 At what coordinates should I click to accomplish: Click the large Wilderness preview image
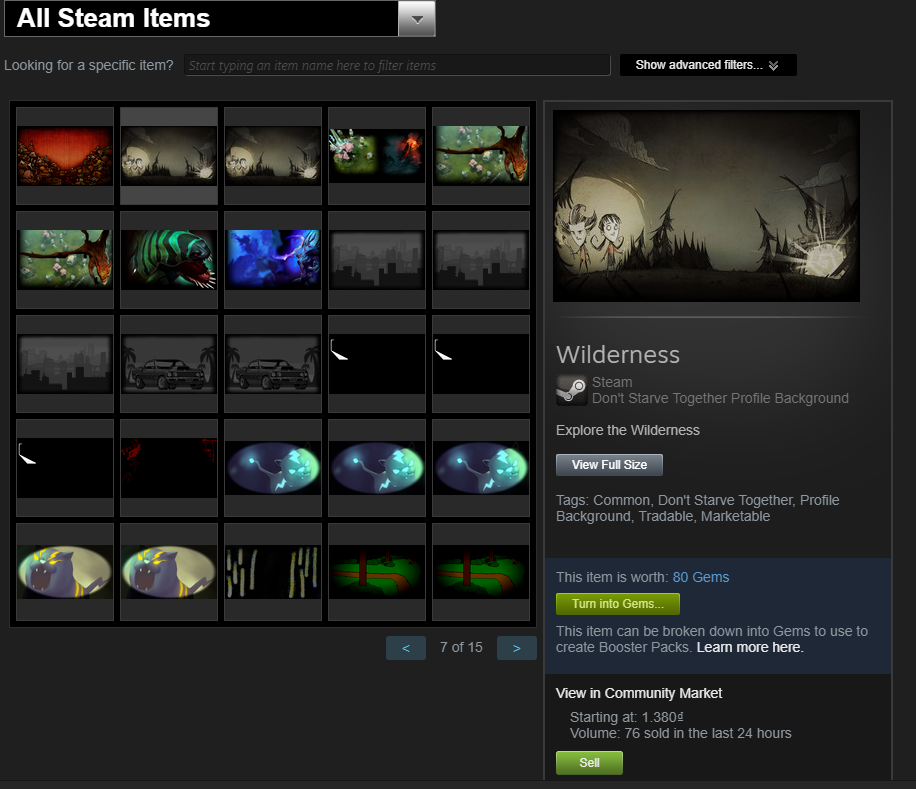(706, 206)
